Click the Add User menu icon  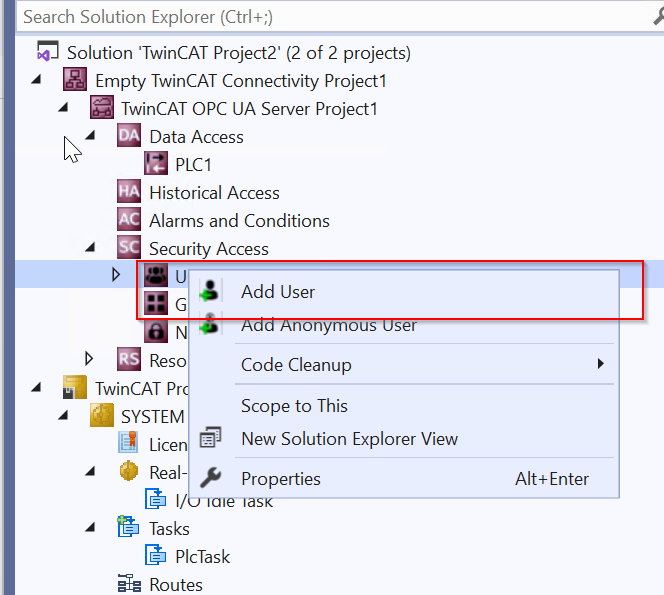tap(210, 291)
